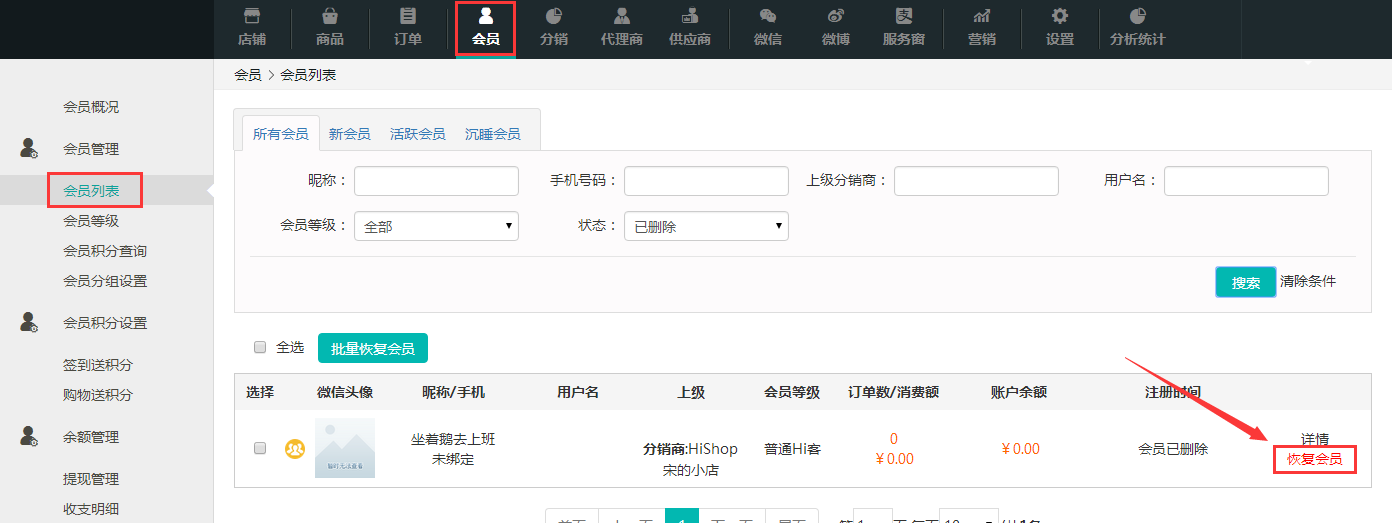Open the 设置 gear icon
The height and width of the screenshot is (523, 1392).
coord(1059,18)
